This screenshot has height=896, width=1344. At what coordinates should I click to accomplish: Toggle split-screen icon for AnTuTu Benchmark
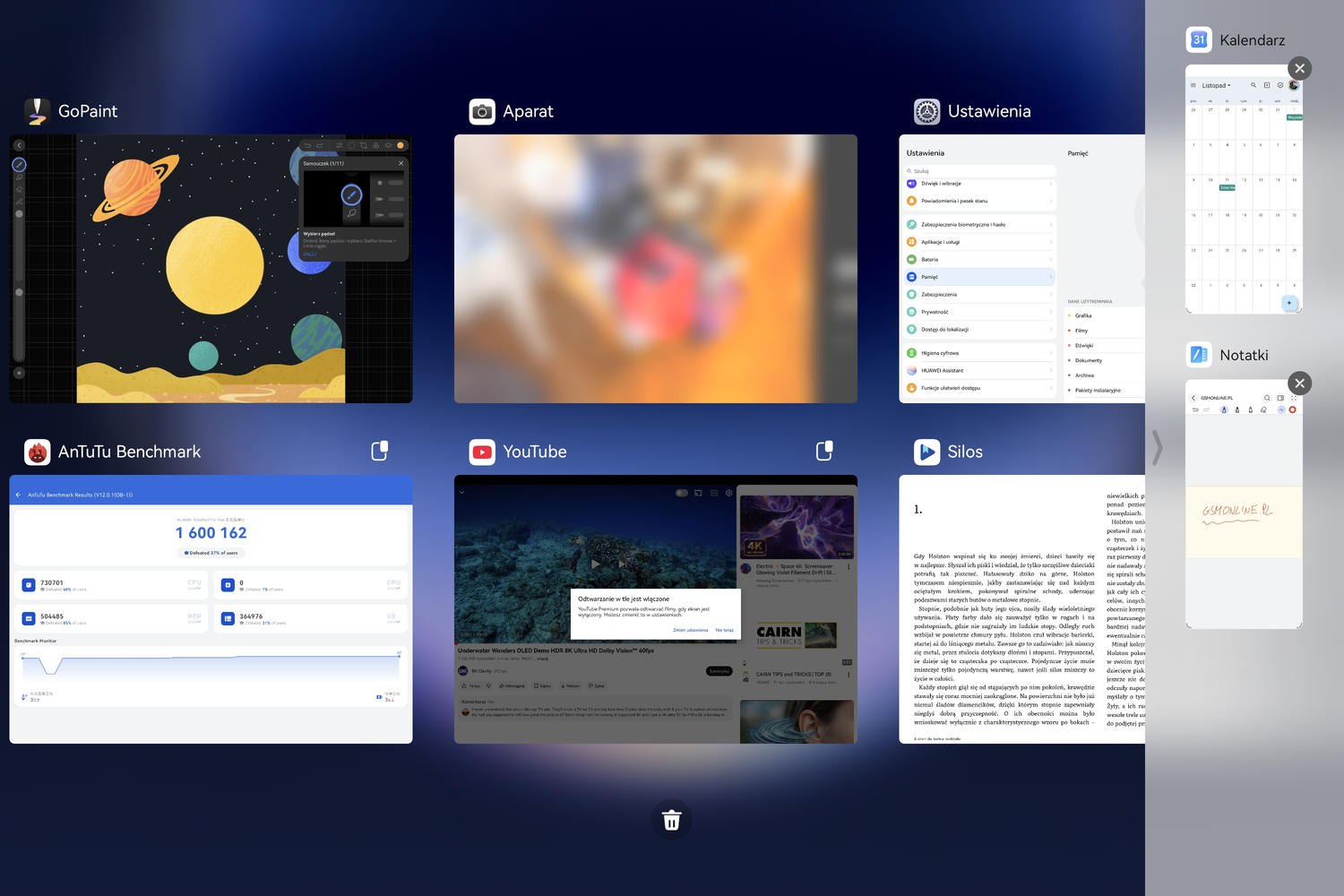click(x=380, y=451)
